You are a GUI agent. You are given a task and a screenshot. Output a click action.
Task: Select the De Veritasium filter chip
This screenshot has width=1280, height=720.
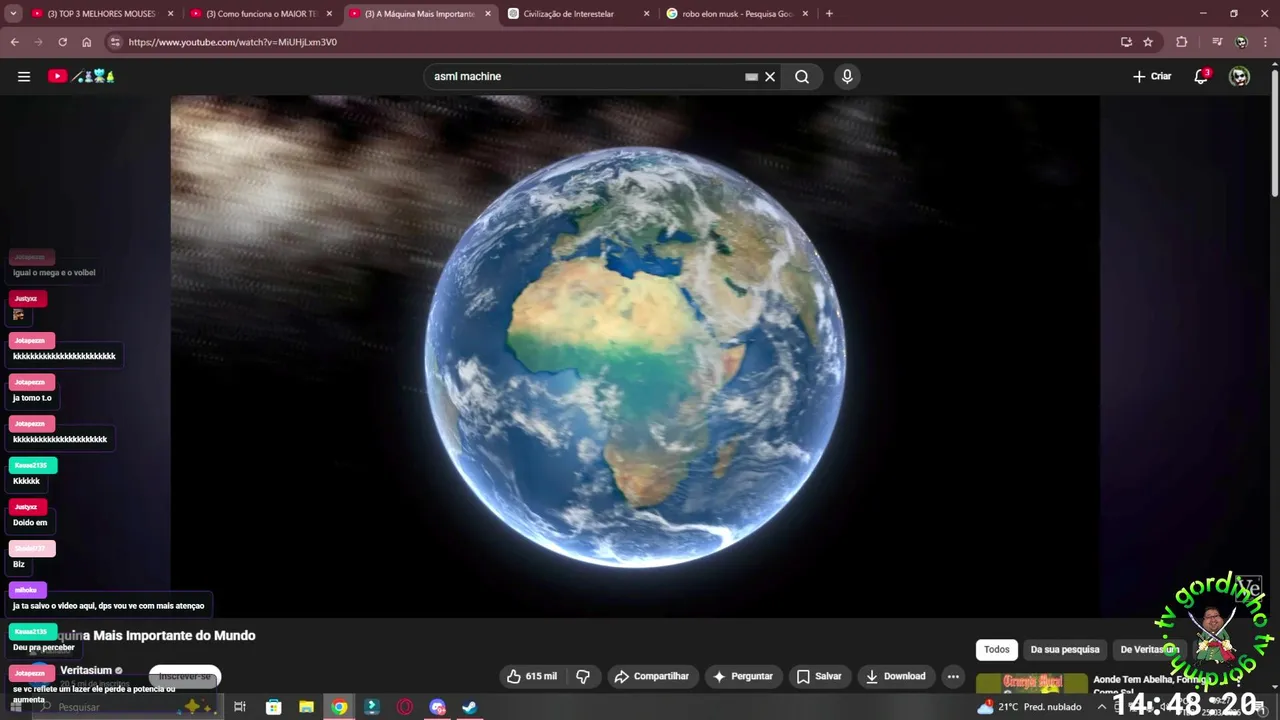click(x=1149, y=649)
